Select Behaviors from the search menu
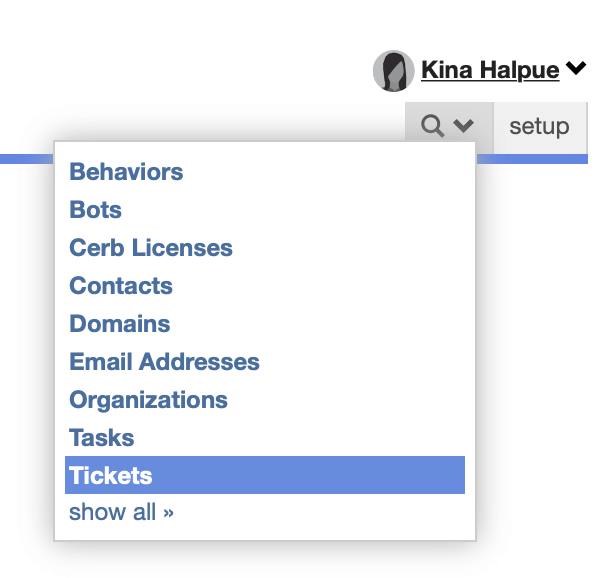 126,172
